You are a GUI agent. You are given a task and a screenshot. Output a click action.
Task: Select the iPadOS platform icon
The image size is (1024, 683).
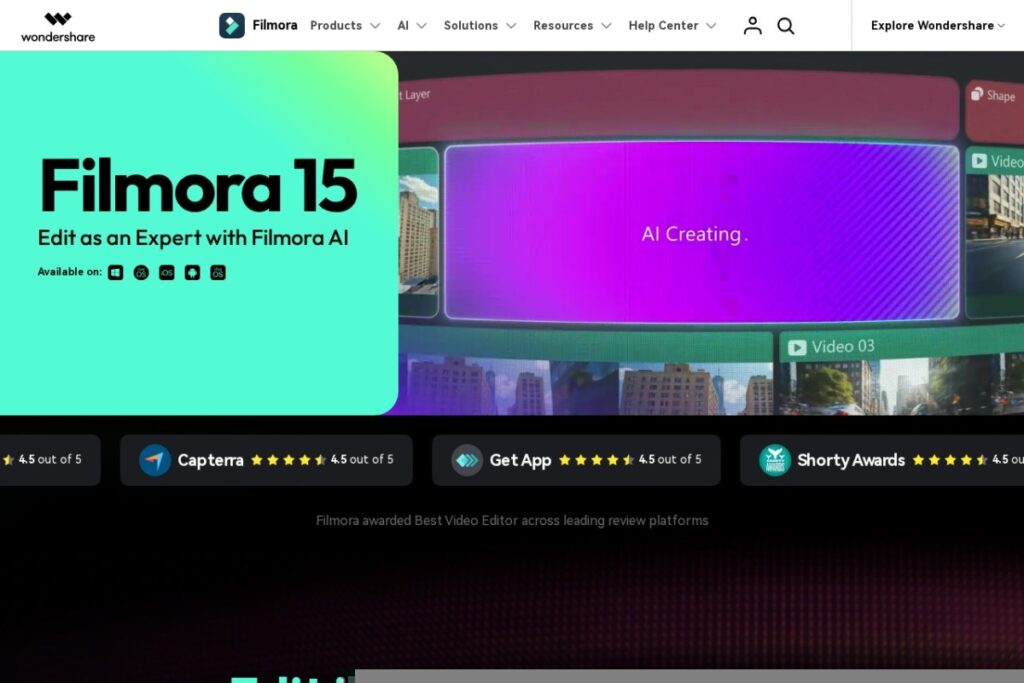point(217,272)
